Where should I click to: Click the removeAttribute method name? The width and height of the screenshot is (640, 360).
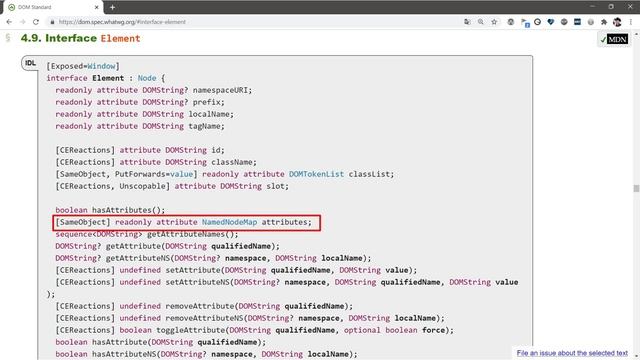200,306
